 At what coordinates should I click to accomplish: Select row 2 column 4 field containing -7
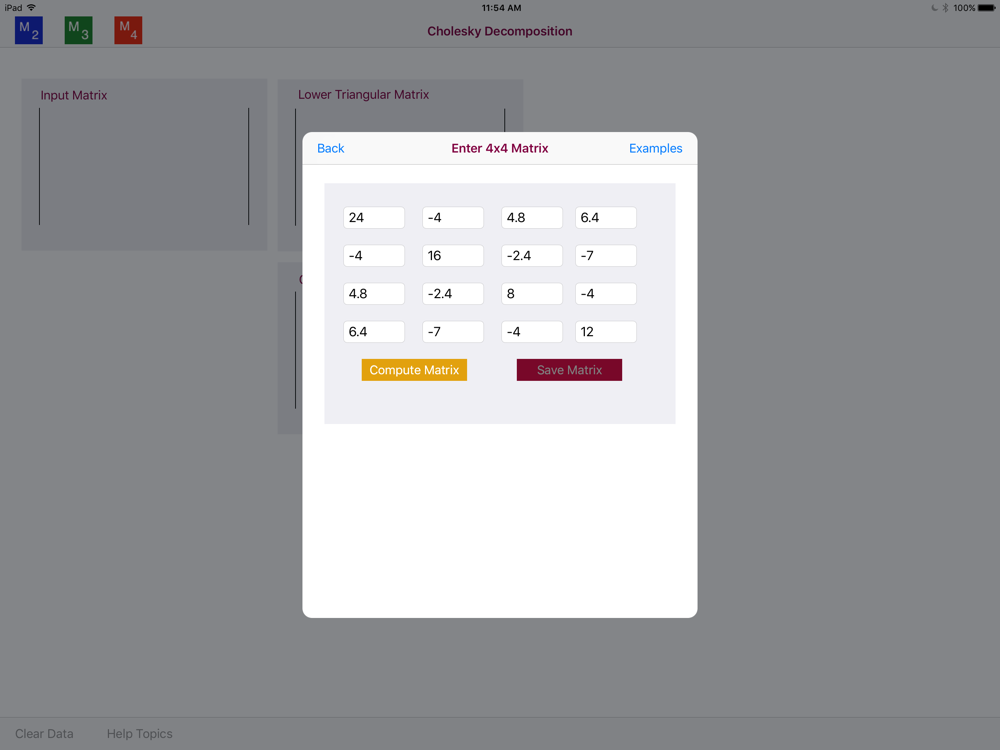[606, 256]
